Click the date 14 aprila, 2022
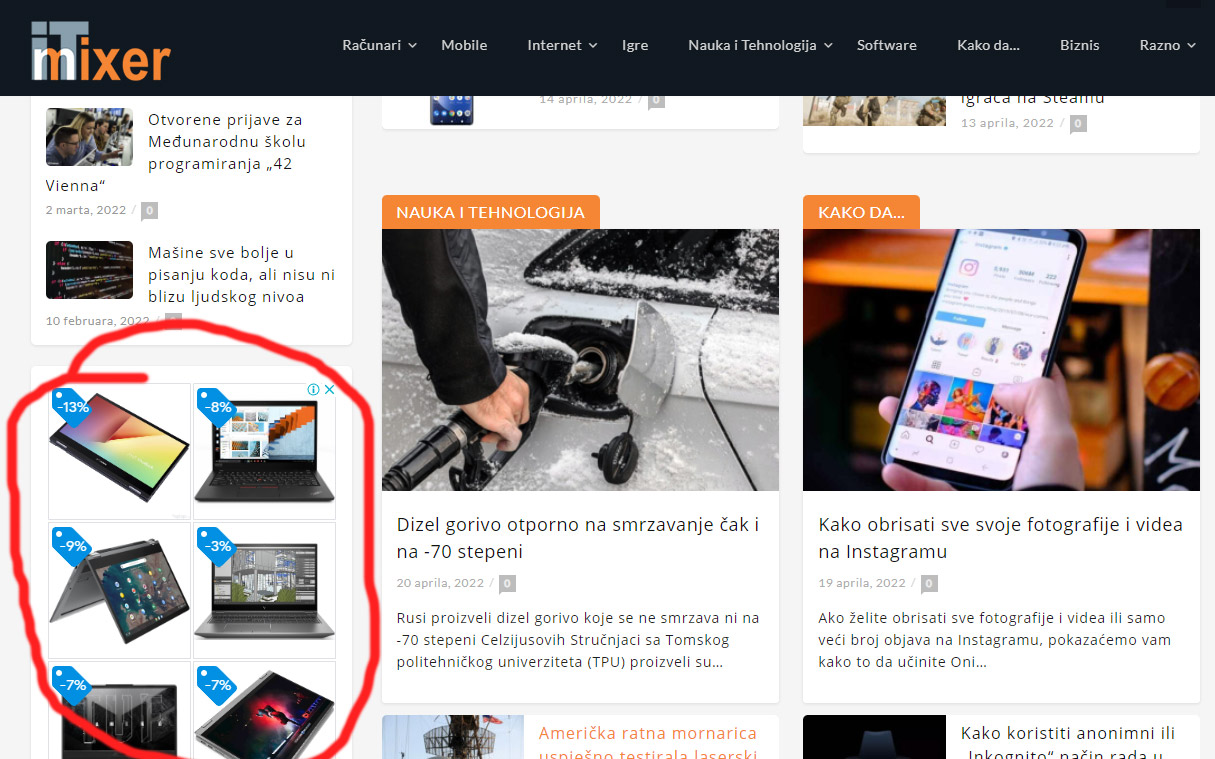 tap(585, 99)
